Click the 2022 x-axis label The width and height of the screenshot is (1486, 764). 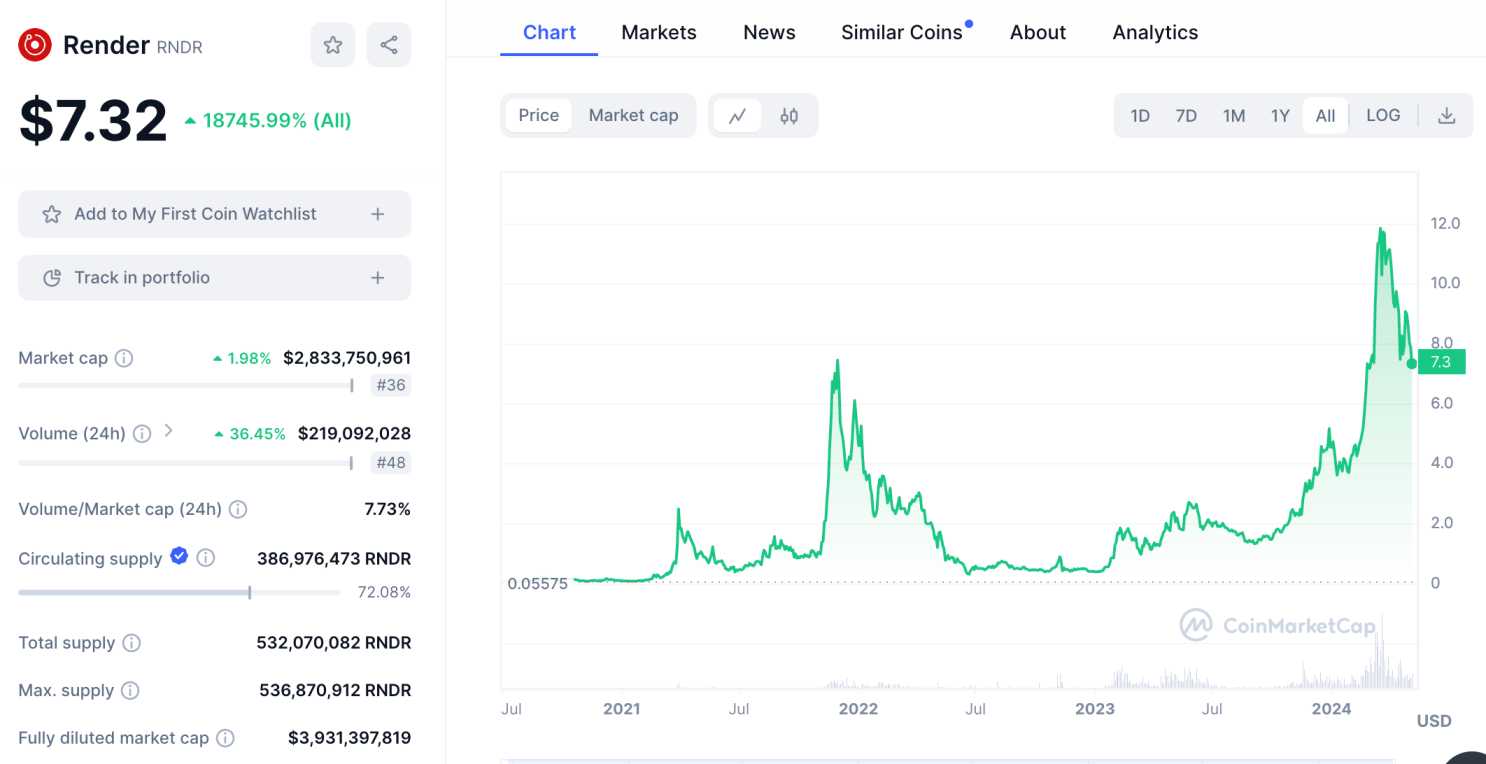pos(858,709)
